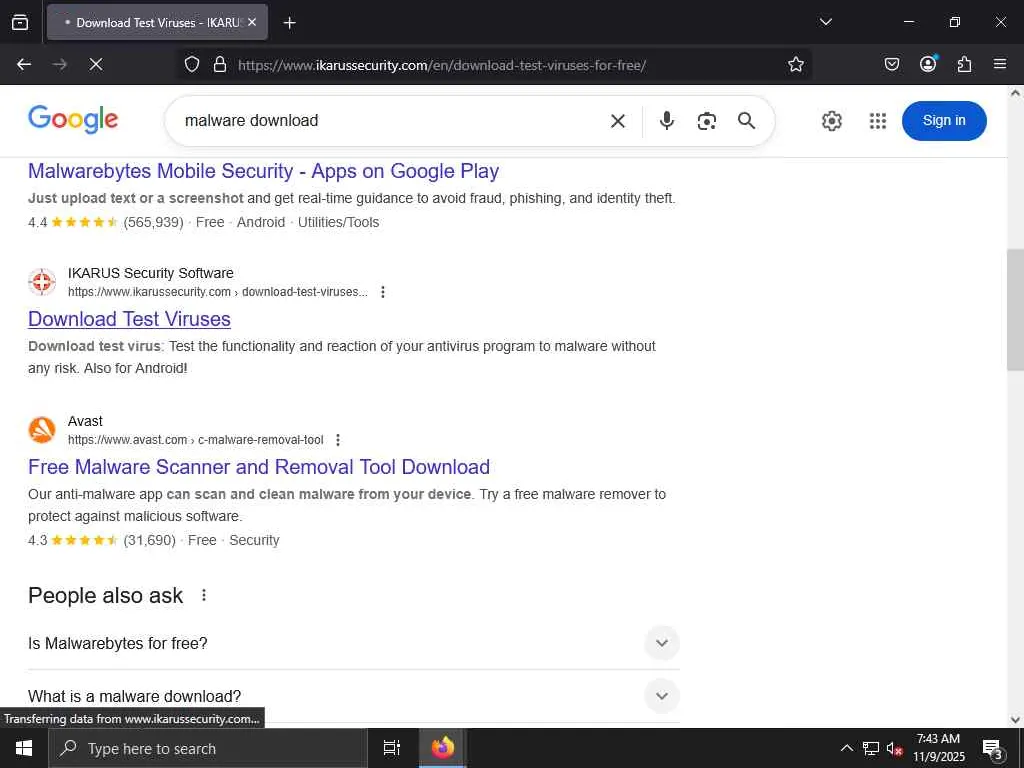Stop loading the page
This screenshot has width=1024, height=768.
tap(96, 64)
